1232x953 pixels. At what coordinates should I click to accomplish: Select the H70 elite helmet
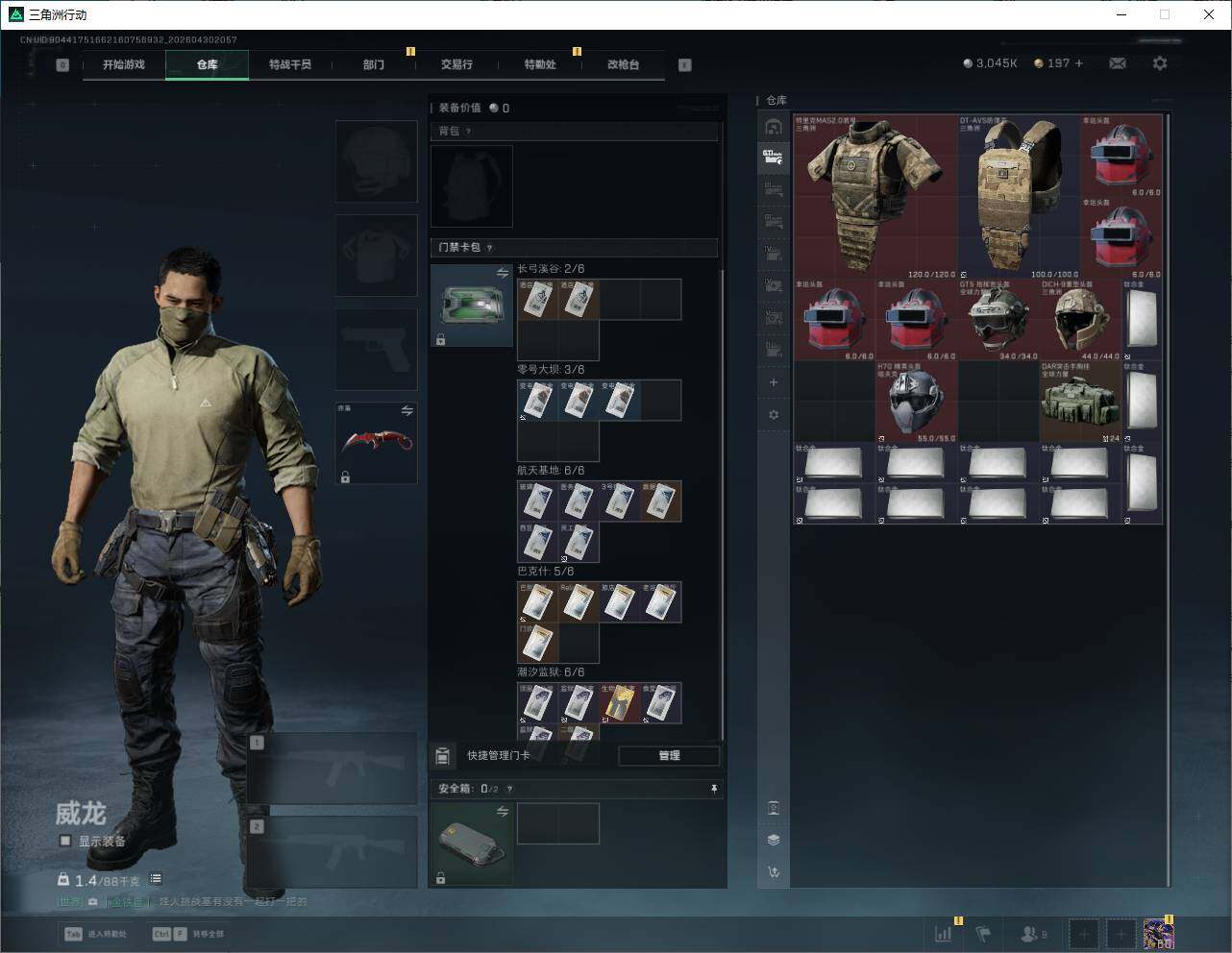point(917,402)
